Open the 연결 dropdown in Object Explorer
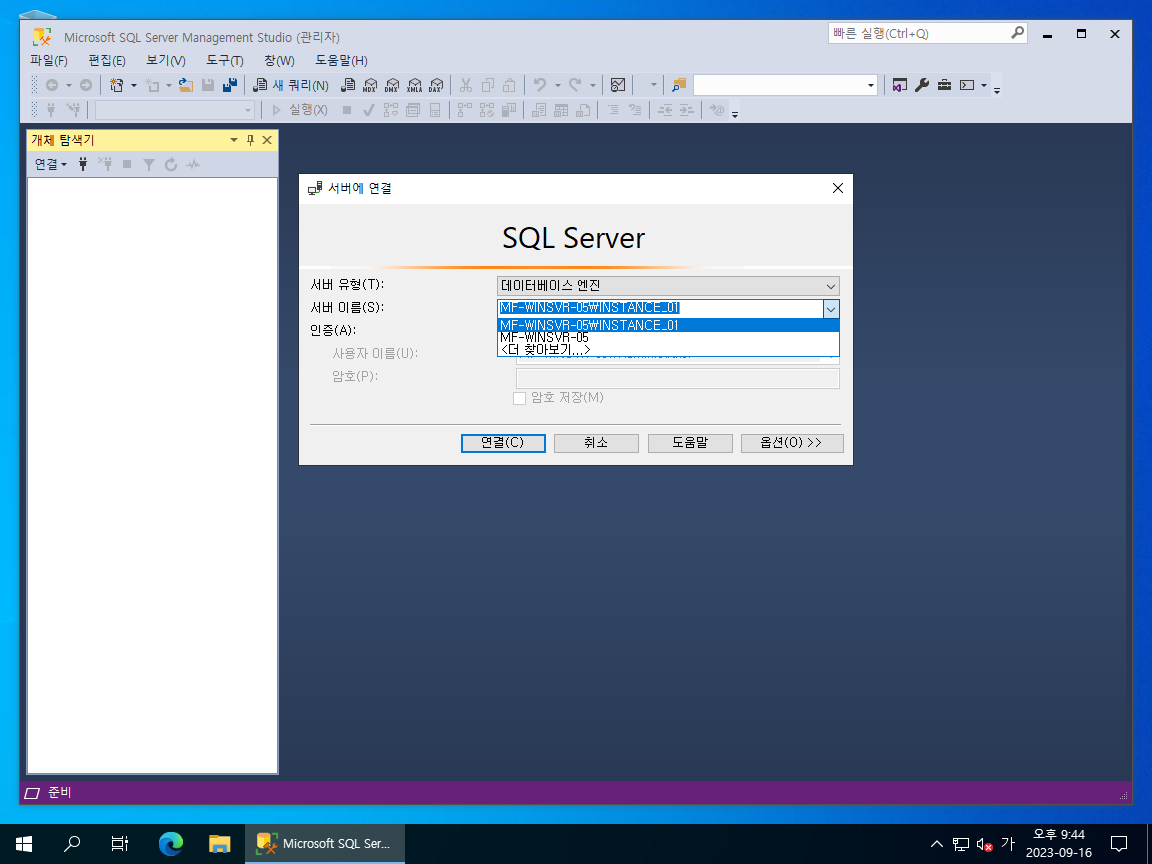The image size is (1152, 864). pyautogui.click(x=51, y=165)
